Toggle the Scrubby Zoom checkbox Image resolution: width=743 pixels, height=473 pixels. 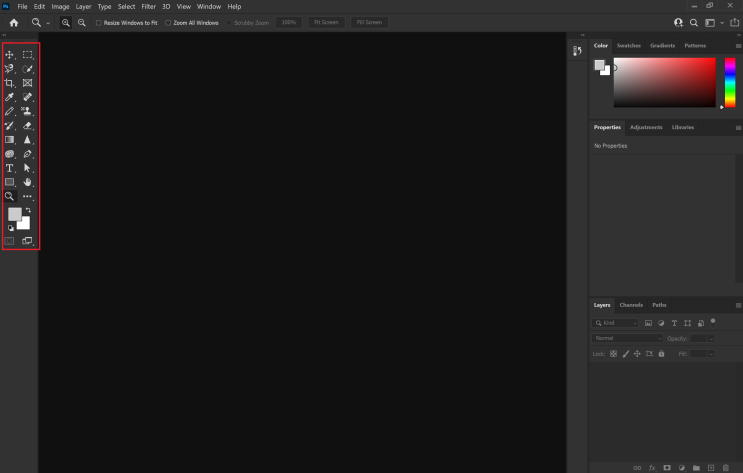coord(229,23)
